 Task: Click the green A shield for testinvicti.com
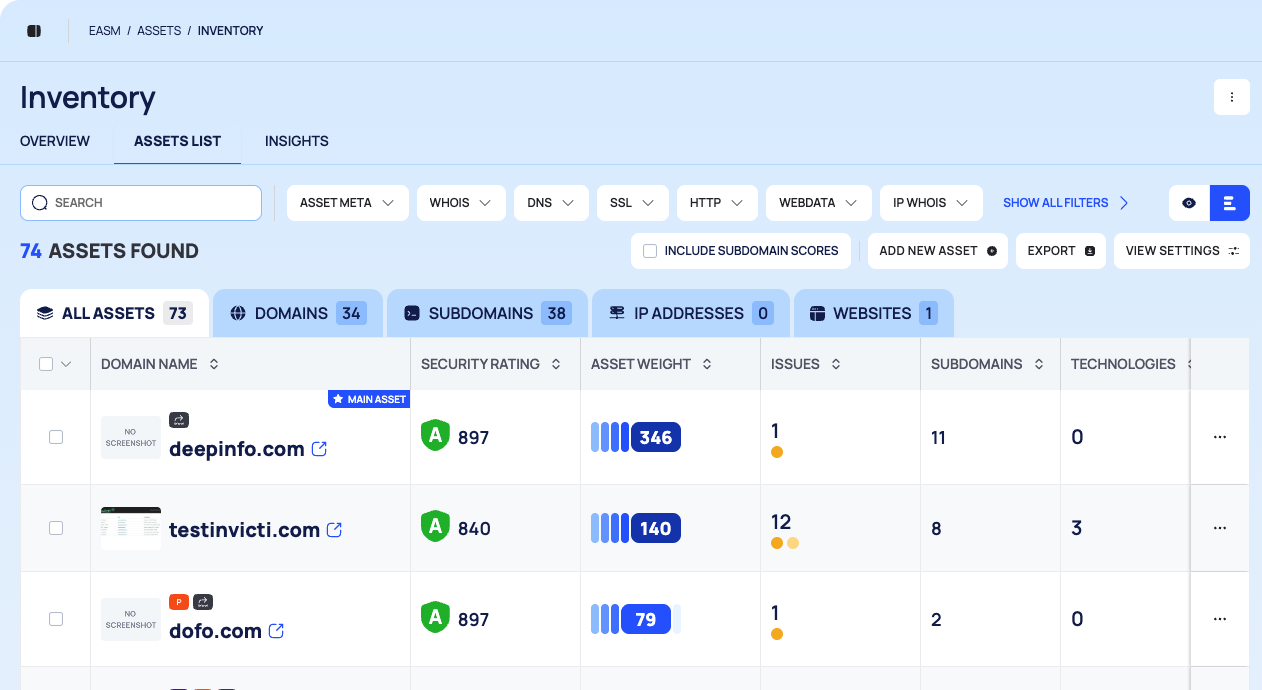click(435, 527)
